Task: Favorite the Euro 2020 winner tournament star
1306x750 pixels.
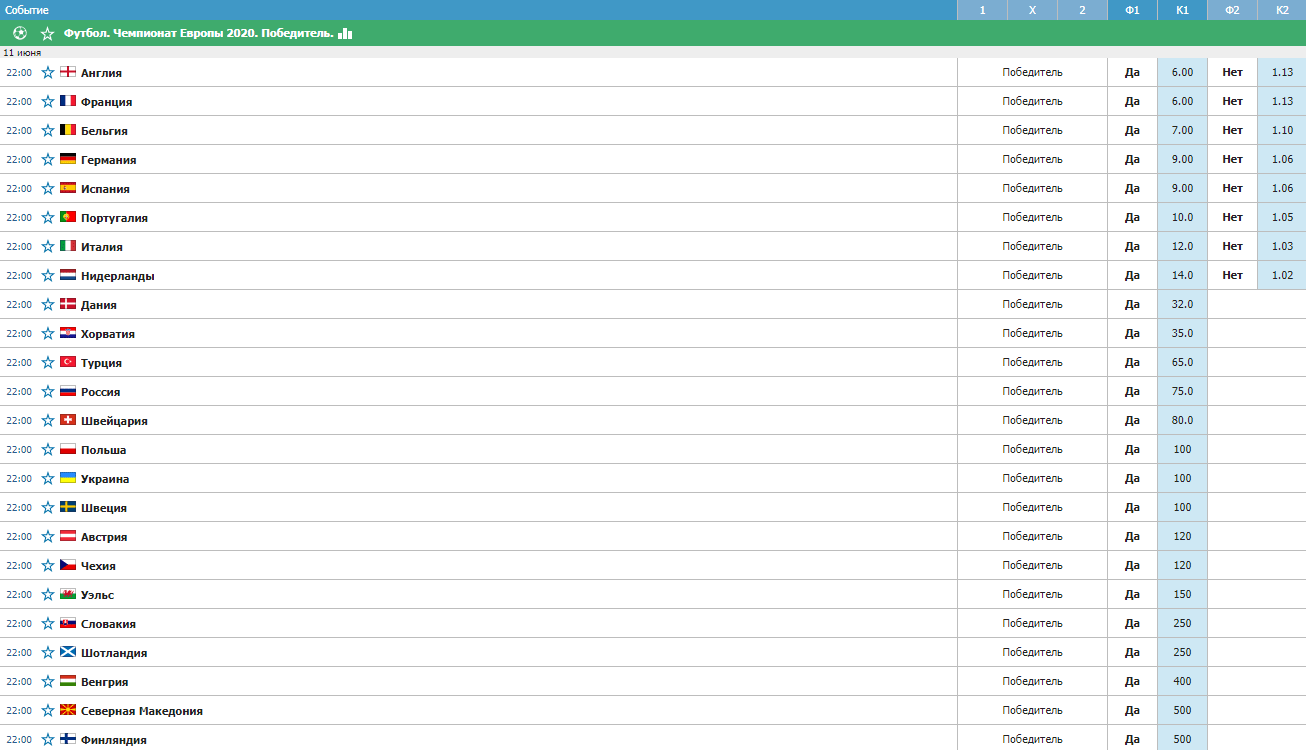Action: point(47,33)
